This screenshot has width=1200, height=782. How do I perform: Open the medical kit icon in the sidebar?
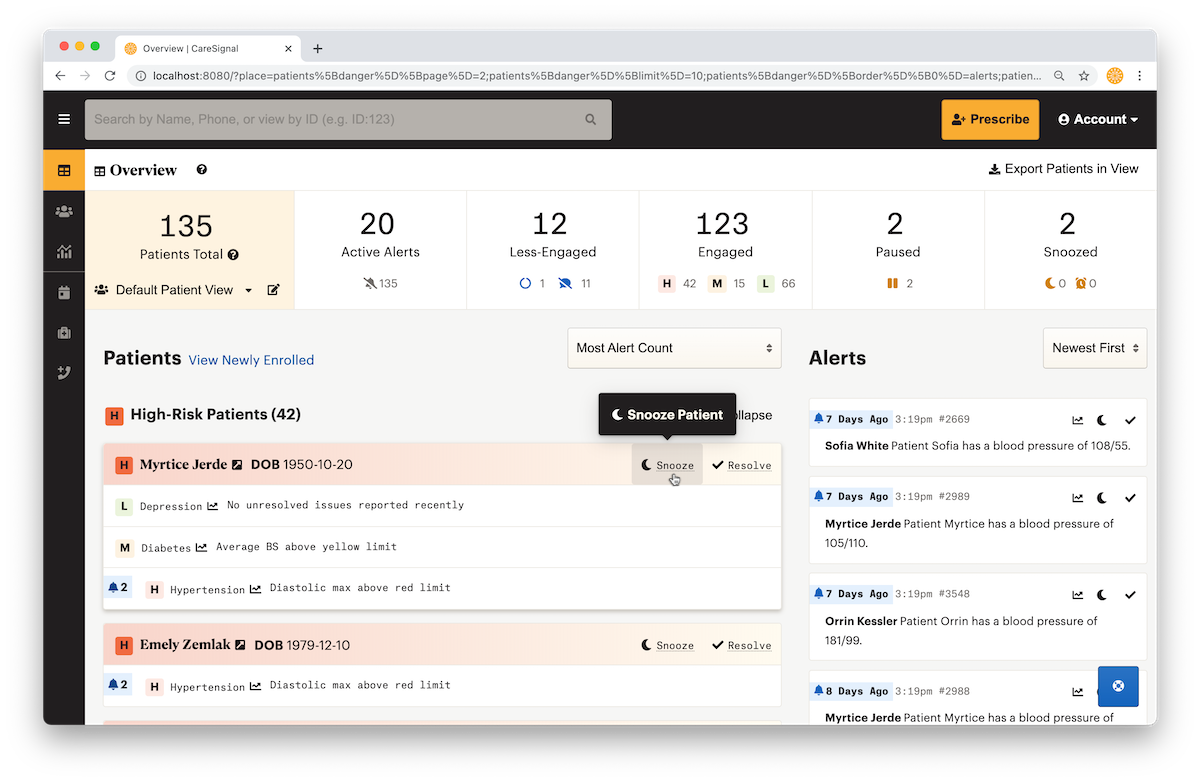(64, 333)
